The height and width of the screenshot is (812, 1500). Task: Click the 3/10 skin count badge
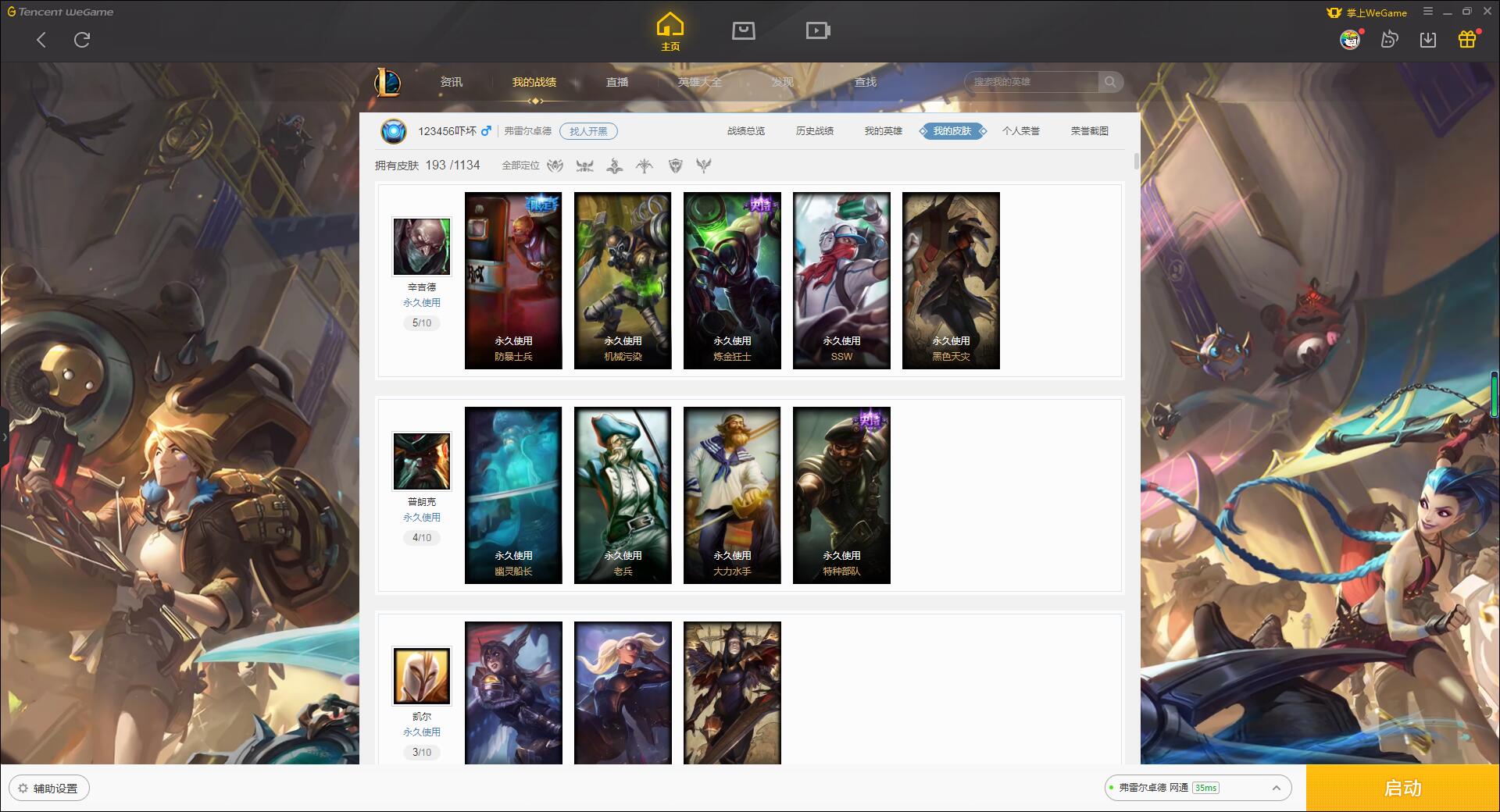point(422,753)
